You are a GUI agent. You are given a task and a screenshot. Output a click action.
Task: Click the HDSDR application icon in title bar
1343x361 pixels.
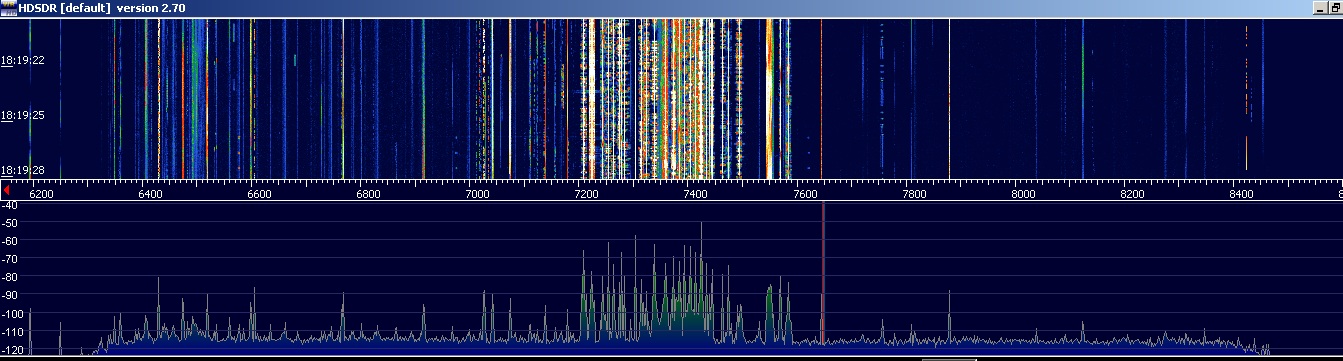(8, 7)
